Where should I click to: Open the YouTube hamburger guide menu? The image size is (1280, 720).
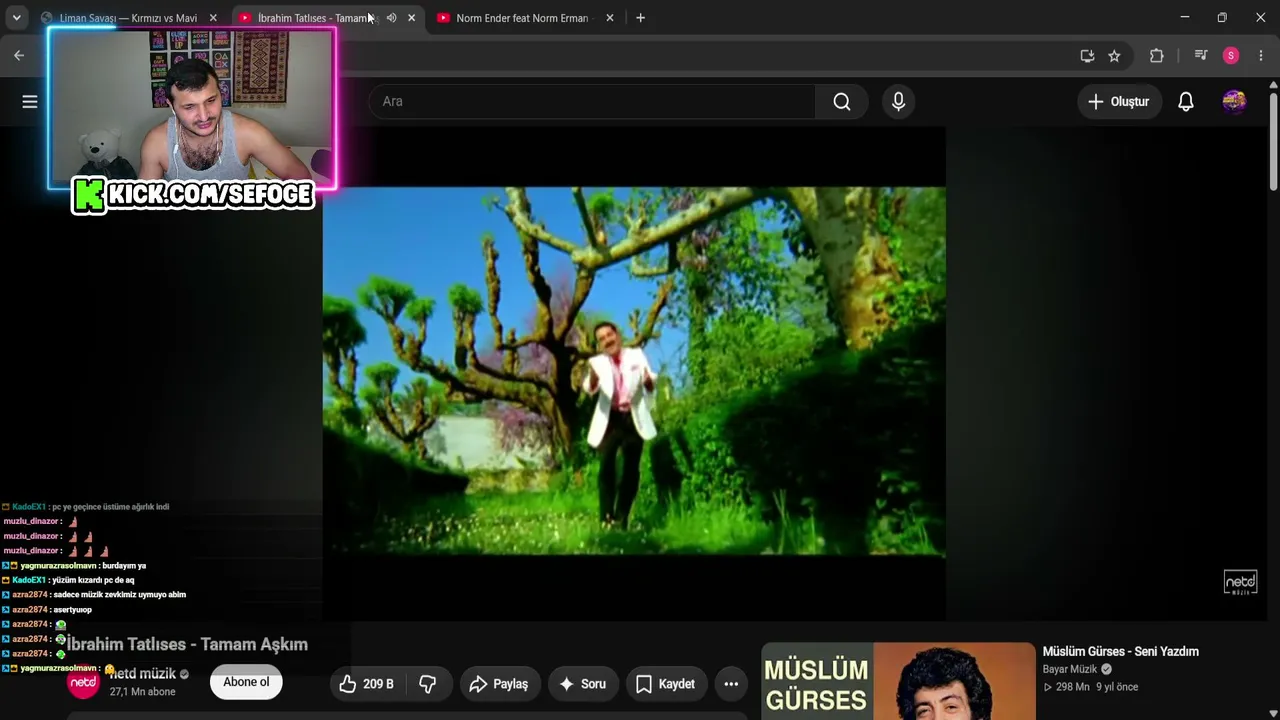(30, 101)
